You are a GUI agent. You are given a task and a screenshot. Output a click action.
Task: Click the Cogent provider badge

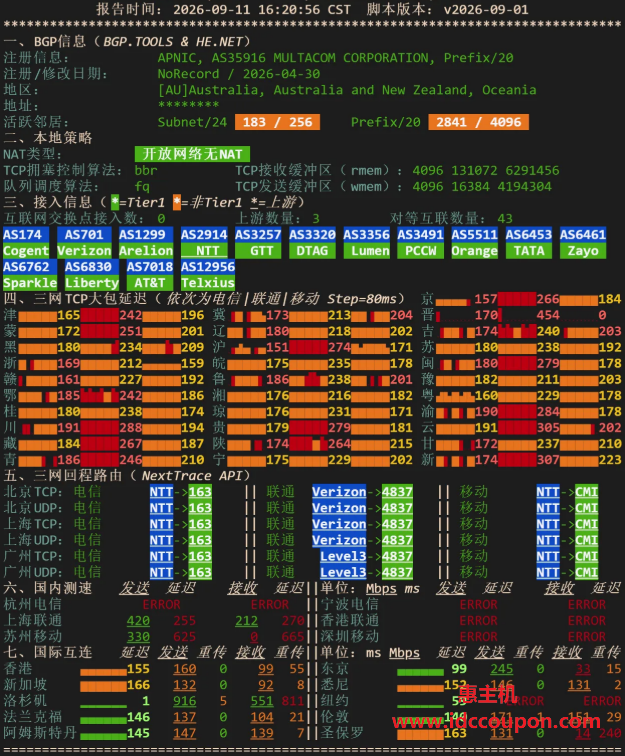click(26, 251)
